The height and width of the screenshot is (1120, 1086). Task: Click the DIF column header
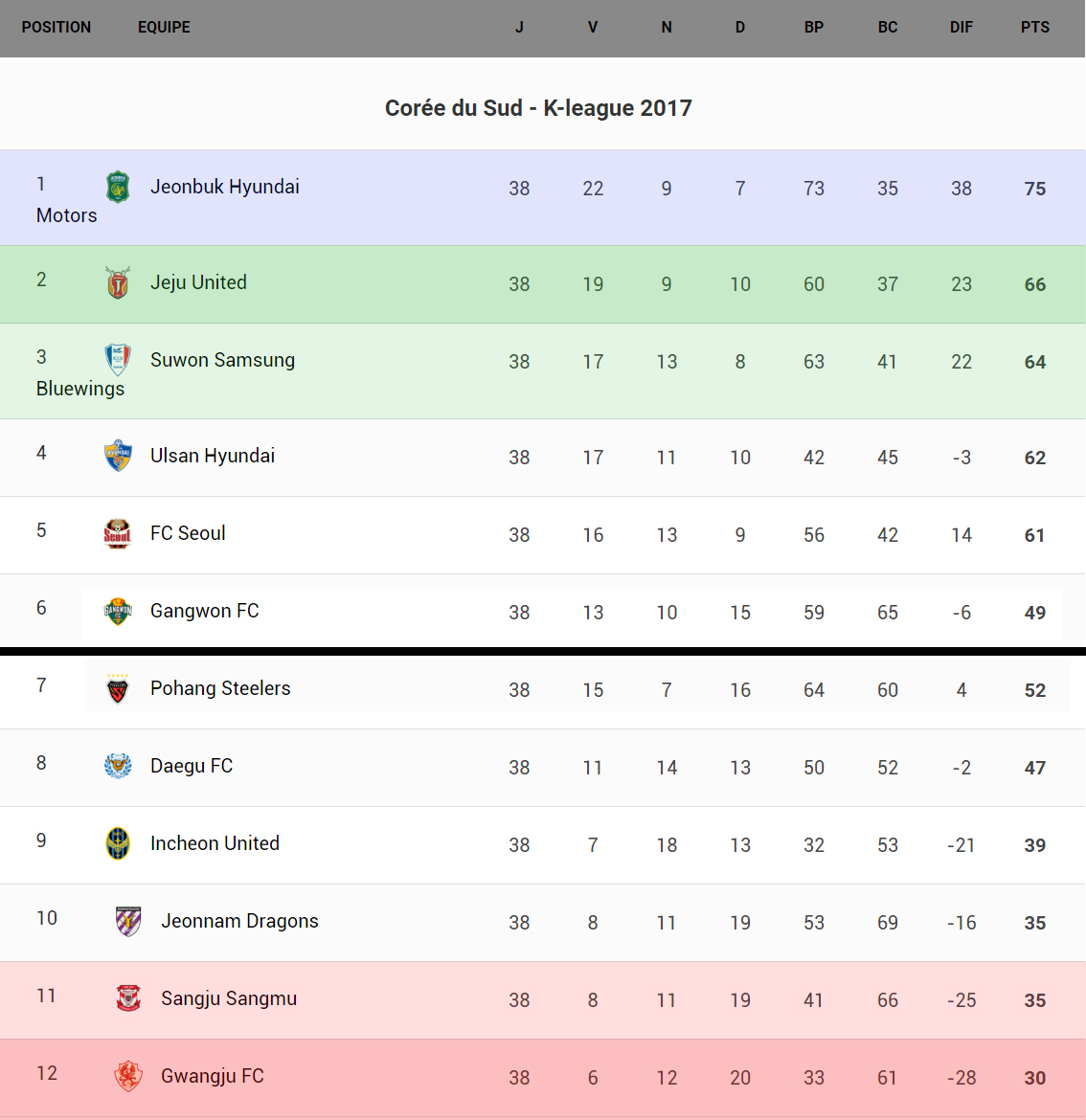(x=961, y=28)
